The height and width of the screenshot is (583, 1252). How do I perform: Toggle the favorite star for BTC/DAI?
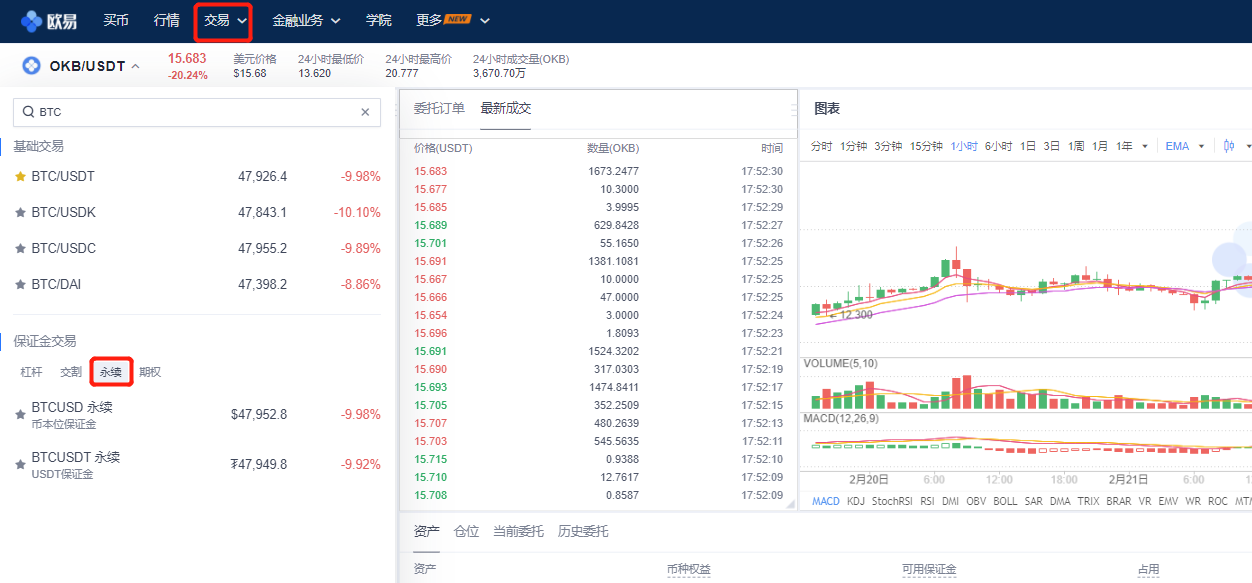20,285
